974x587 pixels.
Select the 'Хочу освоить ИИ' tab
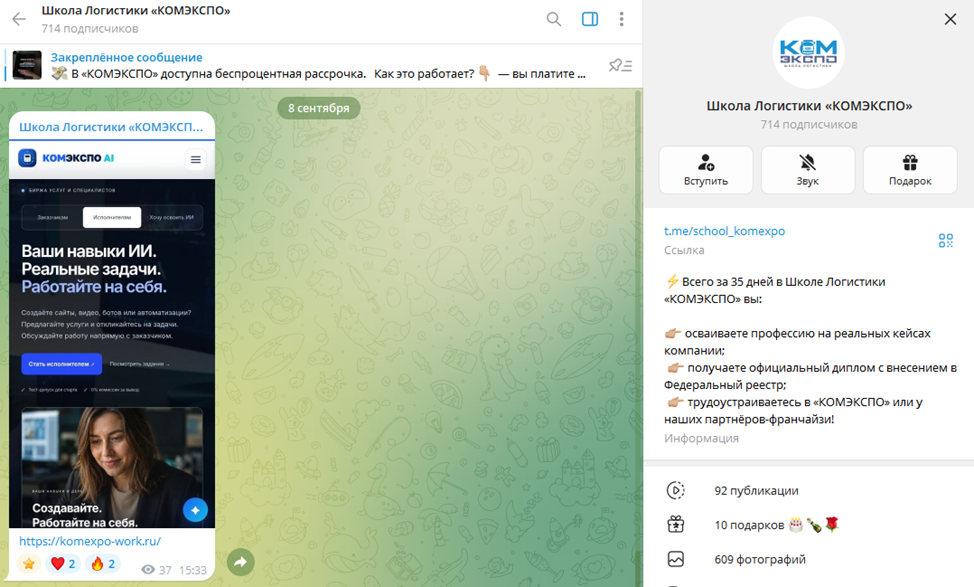171,217
